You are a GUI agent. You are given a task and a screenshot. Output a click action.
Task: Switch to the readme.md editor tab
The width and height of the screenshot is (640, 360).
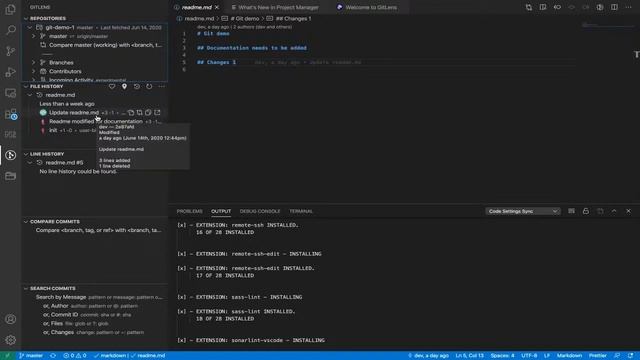196,7
